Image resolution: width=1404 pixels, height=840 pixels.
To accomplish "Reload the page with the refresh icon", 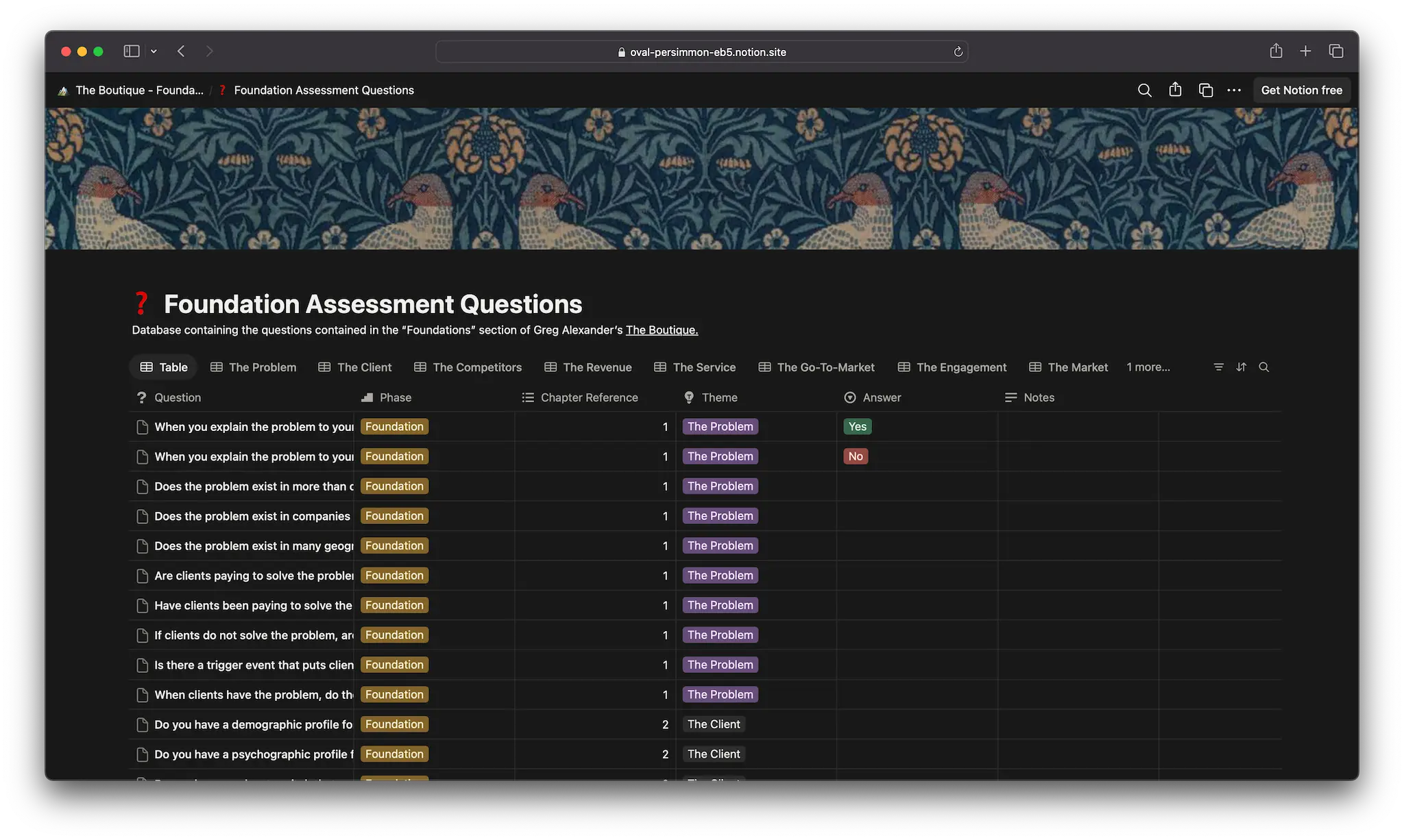I will tap(958, 52).
